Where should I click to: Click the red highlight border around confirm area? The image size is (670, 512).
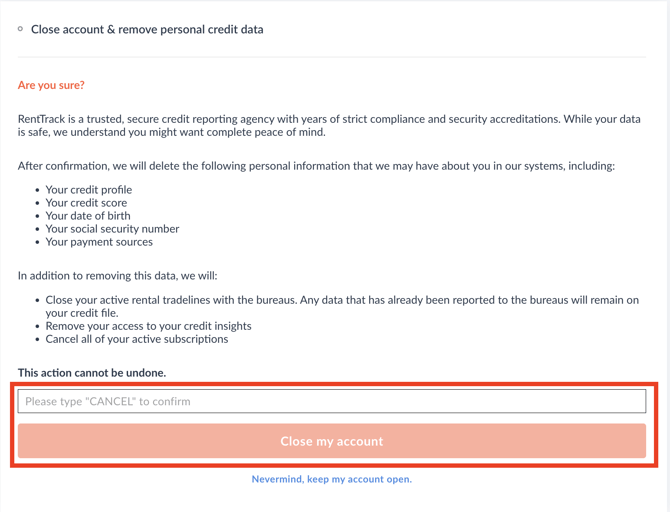tap(334, 384)
